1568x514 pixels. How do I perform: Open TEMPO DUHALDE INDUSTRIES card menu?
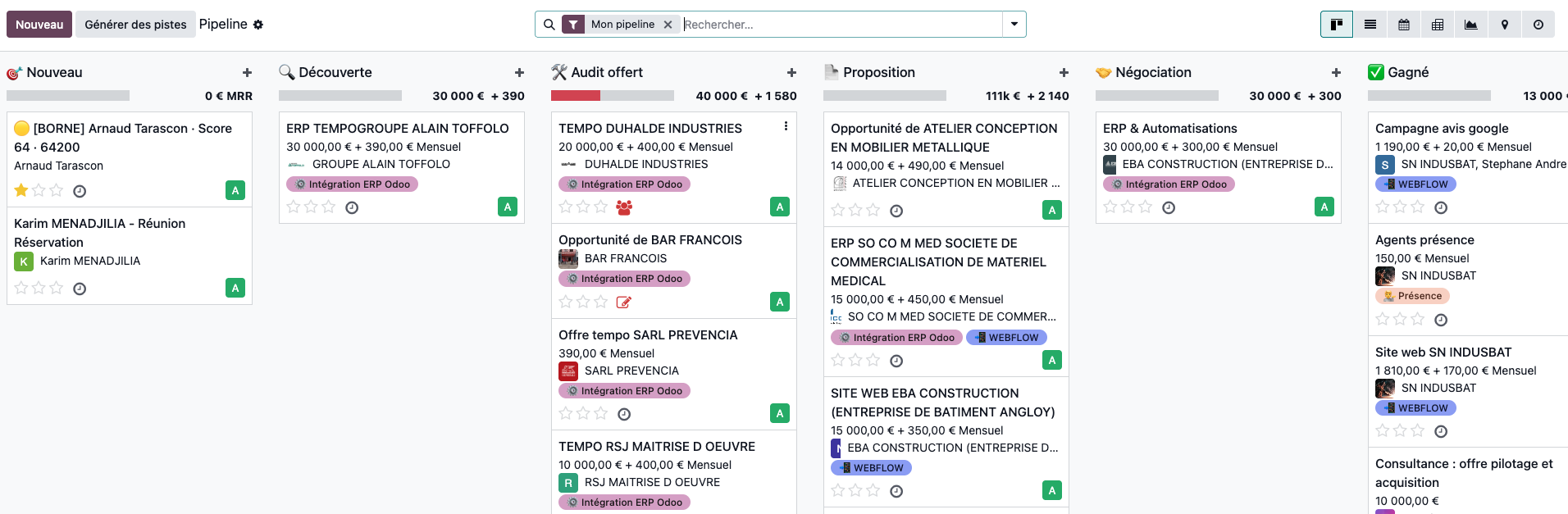coord(786,126)
